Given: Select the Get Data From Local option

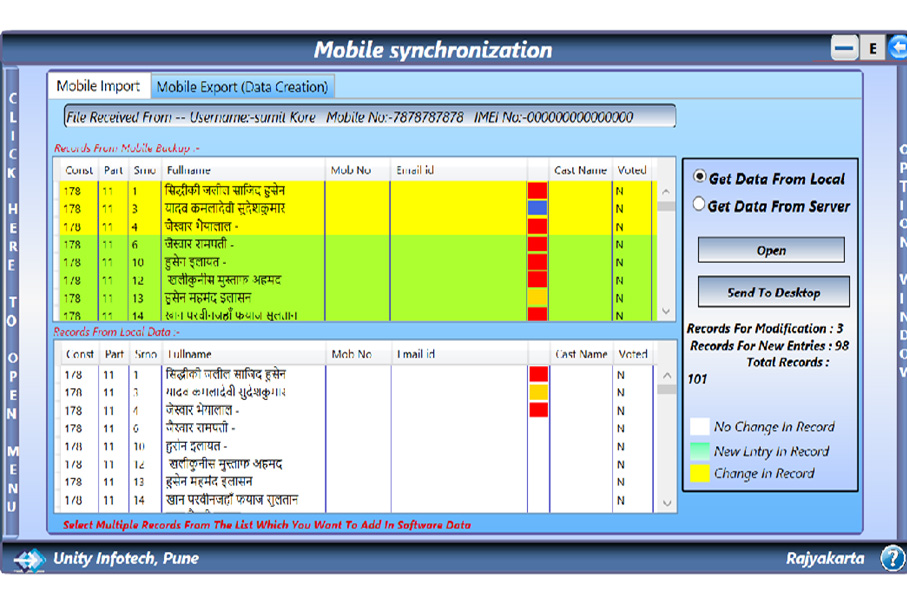Looking at the screenshot, I should point(700,177).
